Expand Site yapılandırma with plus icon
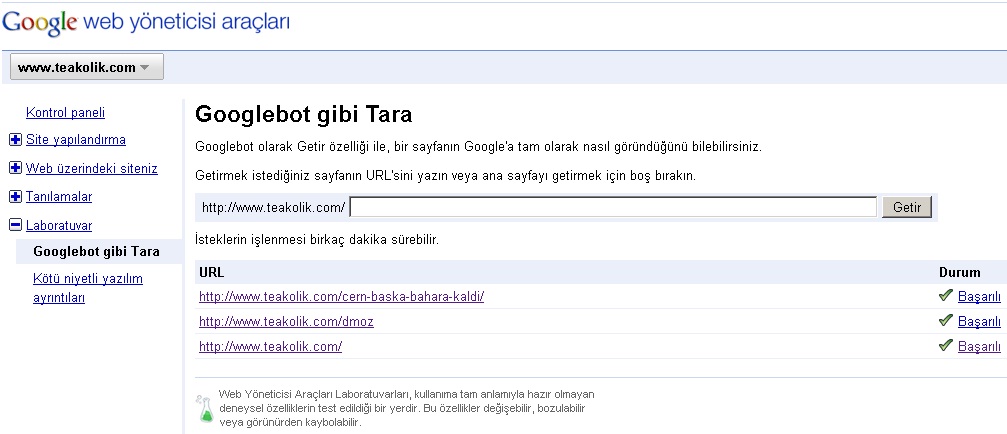The width and height of the screenshot is (1007, 434). [x=16, y=140]
